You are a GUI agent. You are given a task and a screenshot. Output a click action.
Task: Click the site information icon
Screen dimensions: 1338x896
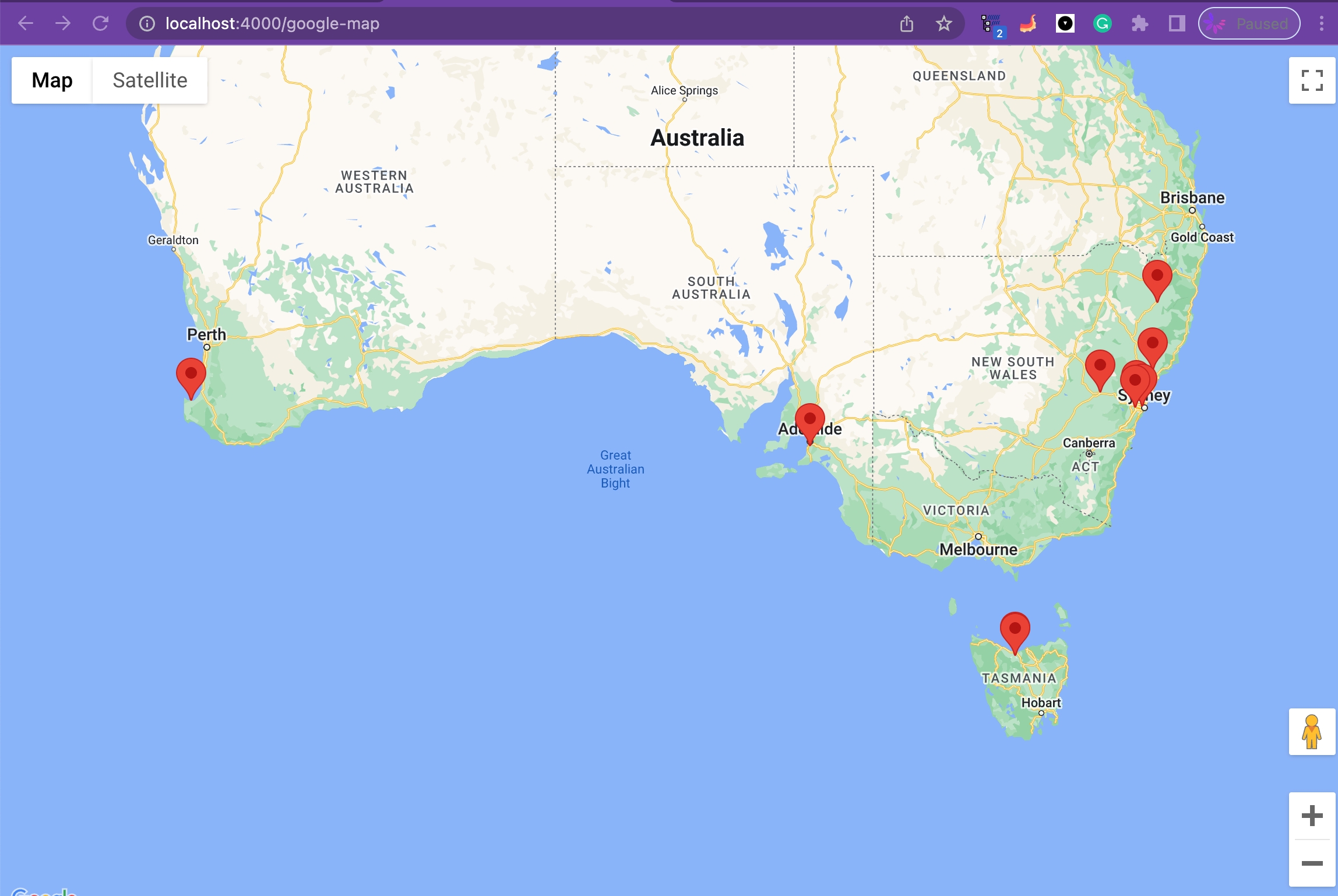147,24
